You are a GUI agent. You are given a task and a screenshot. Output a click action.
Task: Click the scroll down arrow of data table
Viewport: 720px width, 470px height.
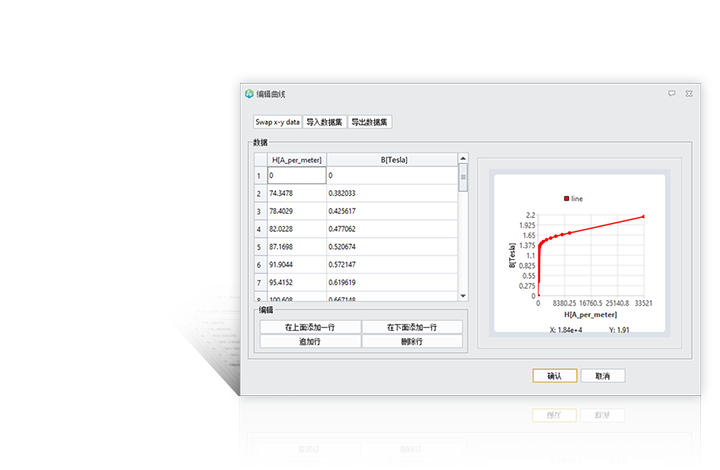tap(462, 296)
